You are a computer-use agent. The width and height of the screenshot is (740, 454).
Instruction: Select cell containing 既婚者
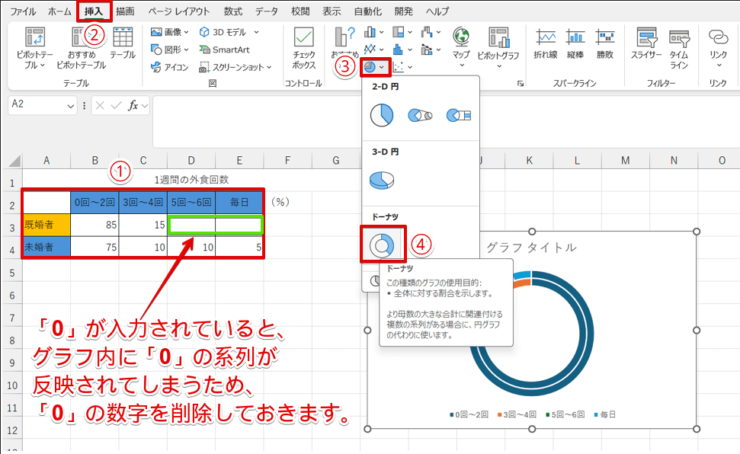point(47,225)
